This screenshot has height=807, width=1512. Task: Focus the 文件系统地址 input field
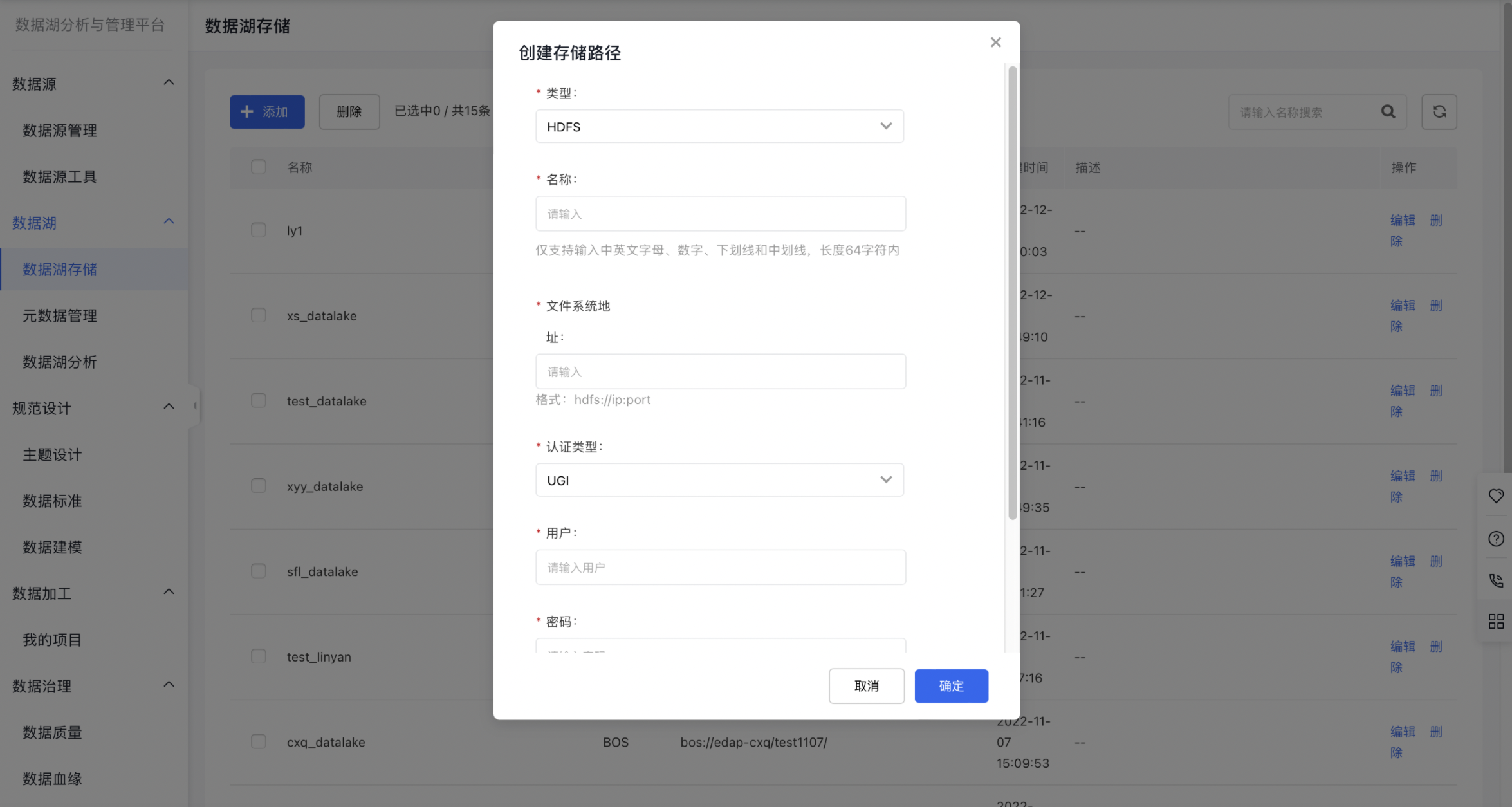(721, 371)
